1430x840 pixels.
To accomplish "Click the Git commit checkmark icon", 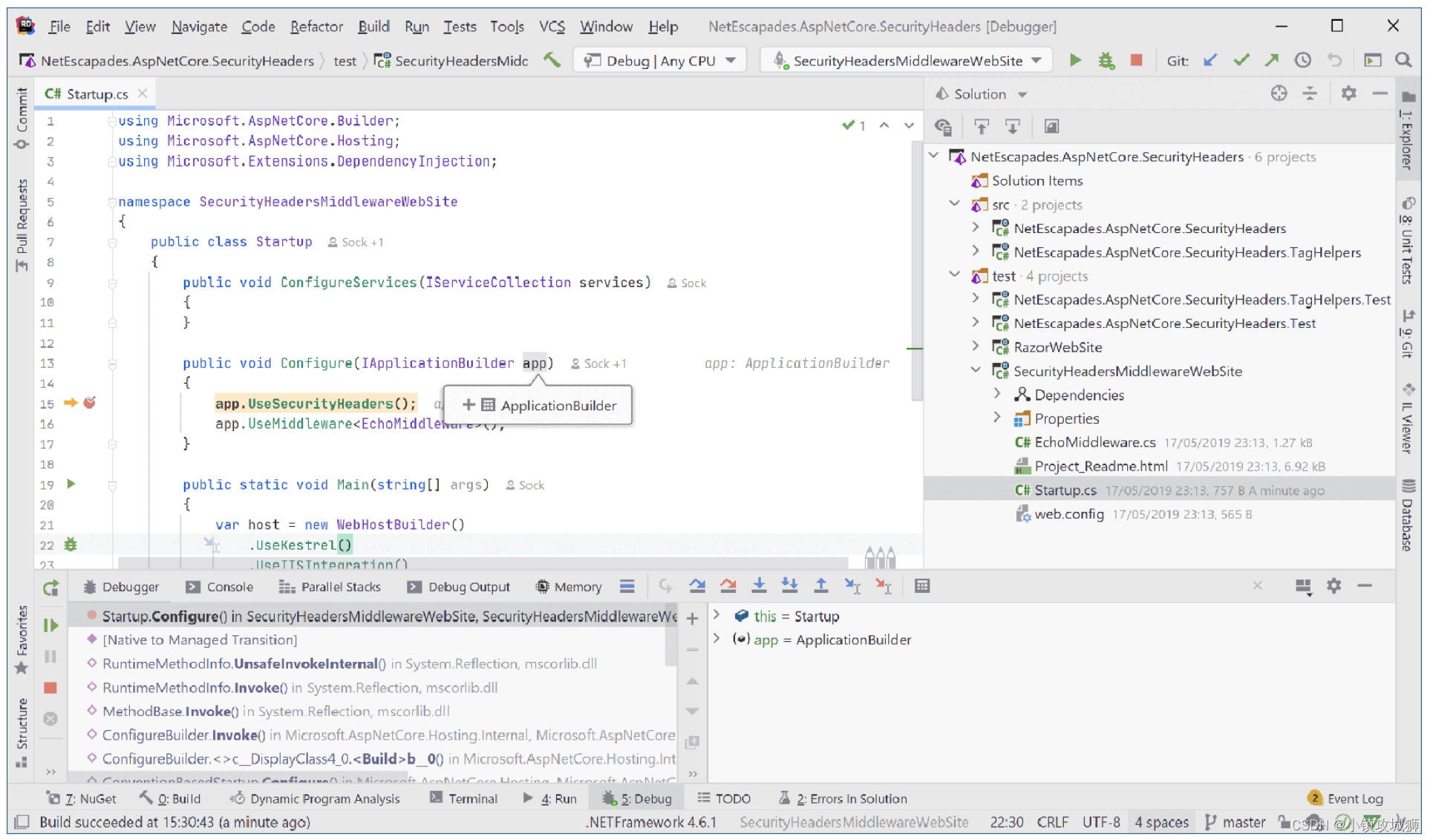I will (x=1241, y=60).
